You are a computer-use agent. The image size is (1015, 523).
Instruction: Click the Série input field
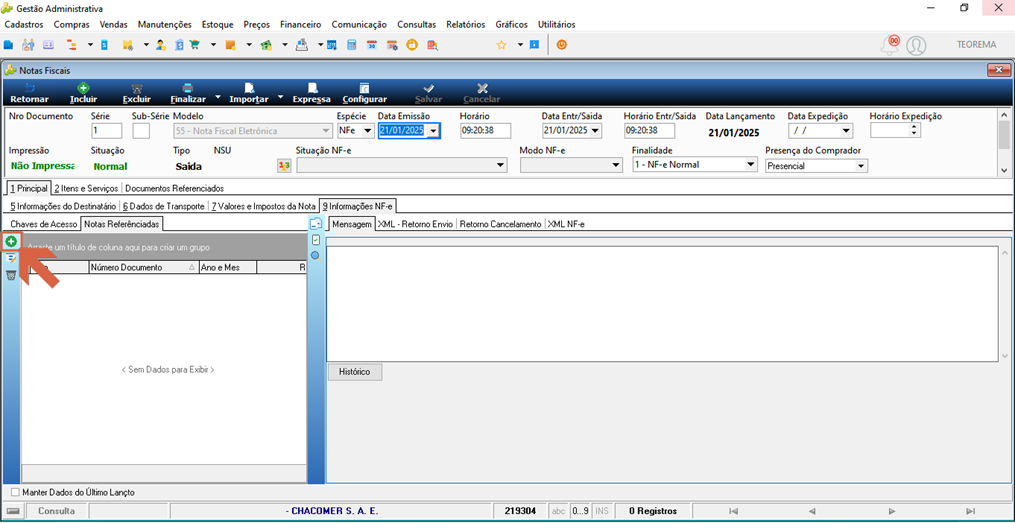107,131
